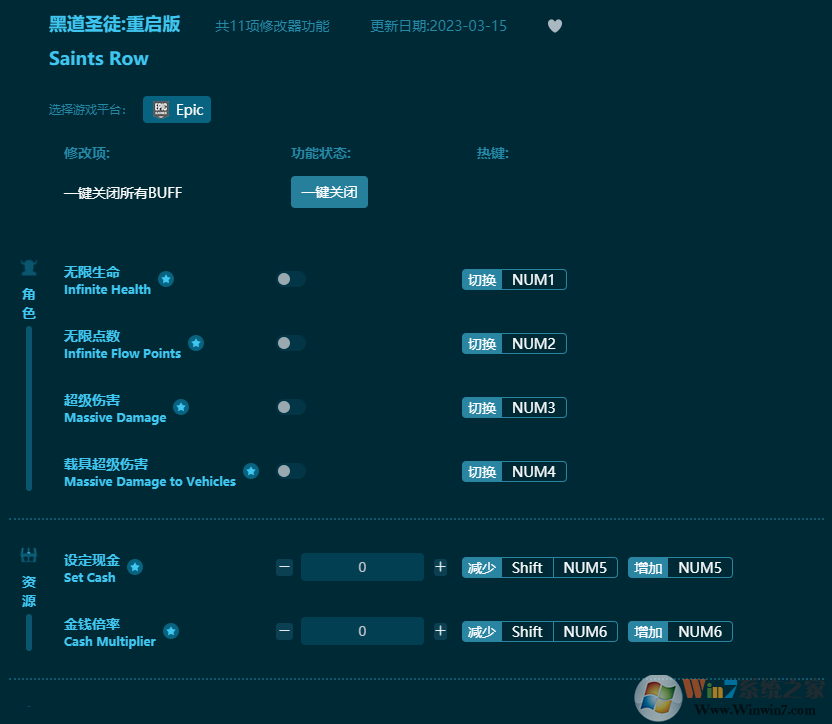This screenshot has height=724, width=832.
Task: Click the star icon beside Infinite Flow Points
Action: pos(196,343)
